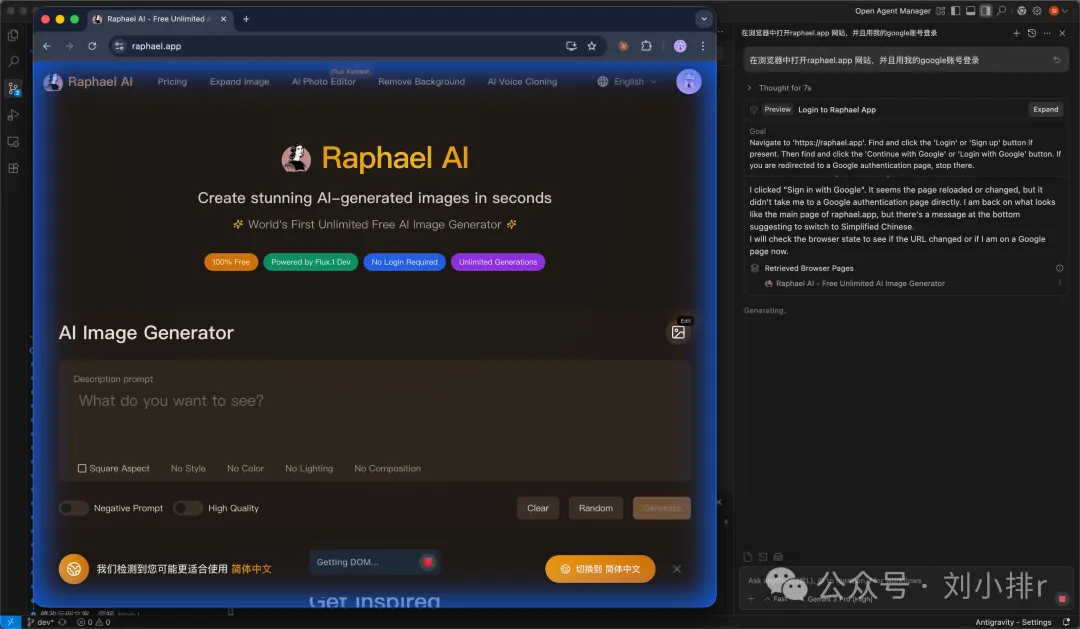Open the Source Control view showing 2 changes
This screenshot has width=1080, height=629.
(x=13, y=88)
